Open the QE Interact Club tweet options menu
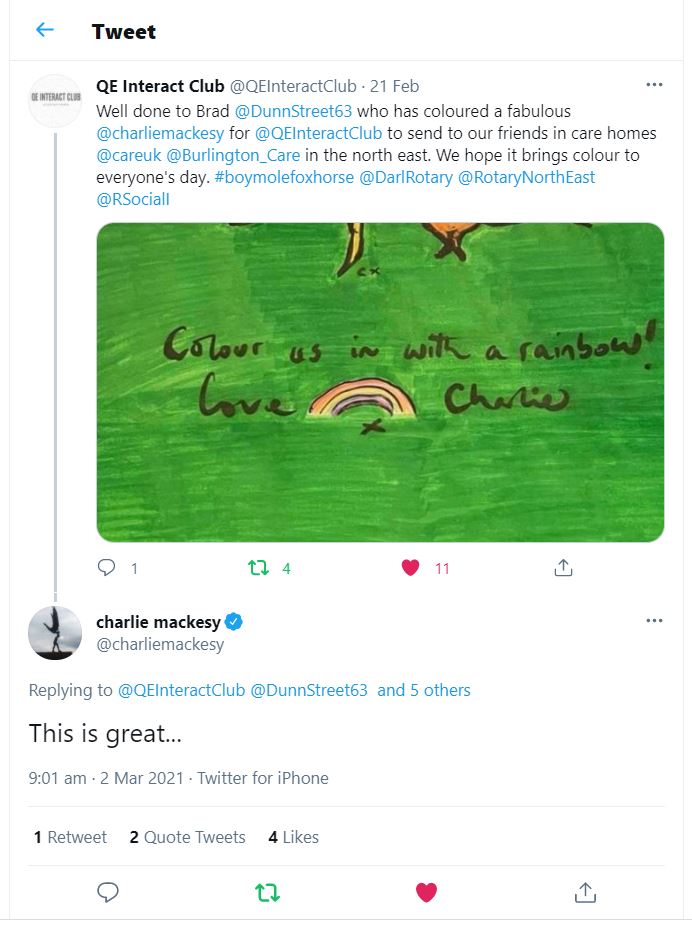 coord(654,85)
